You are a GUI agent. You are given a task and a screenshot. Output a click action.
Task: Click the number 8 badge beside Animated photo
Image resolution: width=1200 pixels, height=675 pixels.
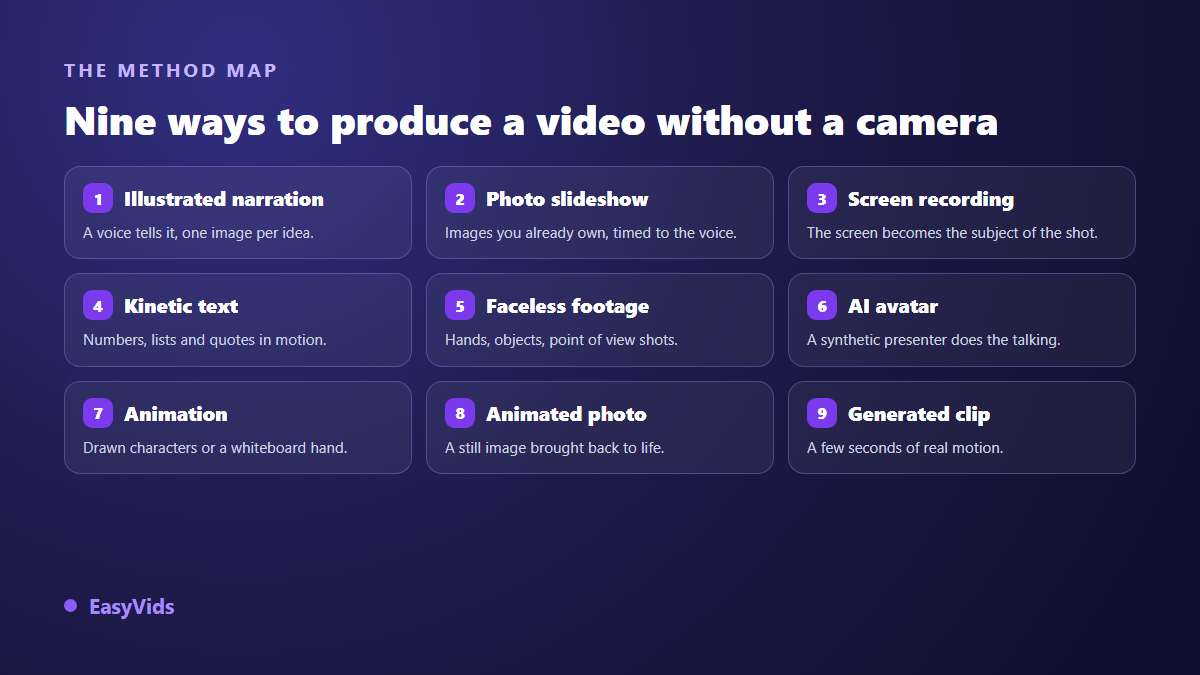460,414
